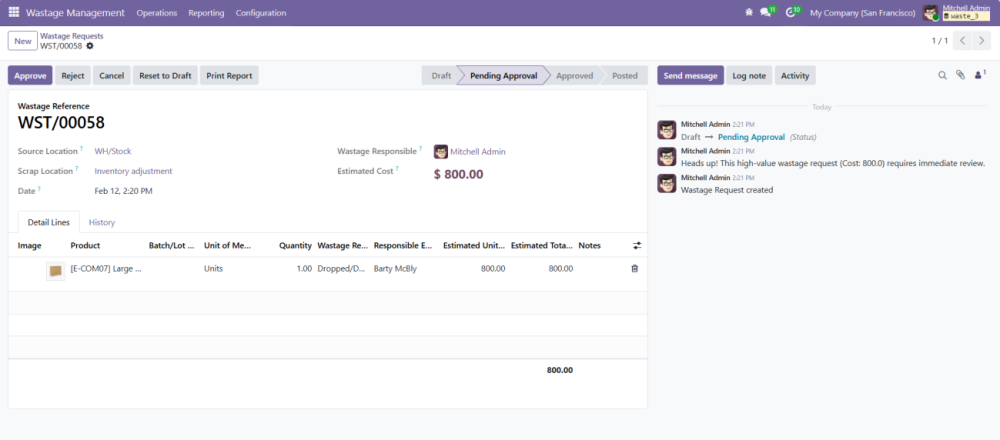1000x440 pixels.
Task: Click the Approve button
Action: coord(30,75)
